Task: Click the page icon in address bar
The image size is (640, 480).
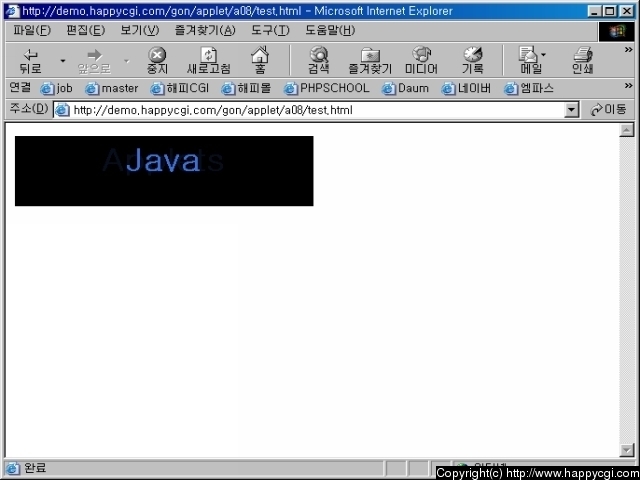Action: pyautogui.click(x=62, y=110)
